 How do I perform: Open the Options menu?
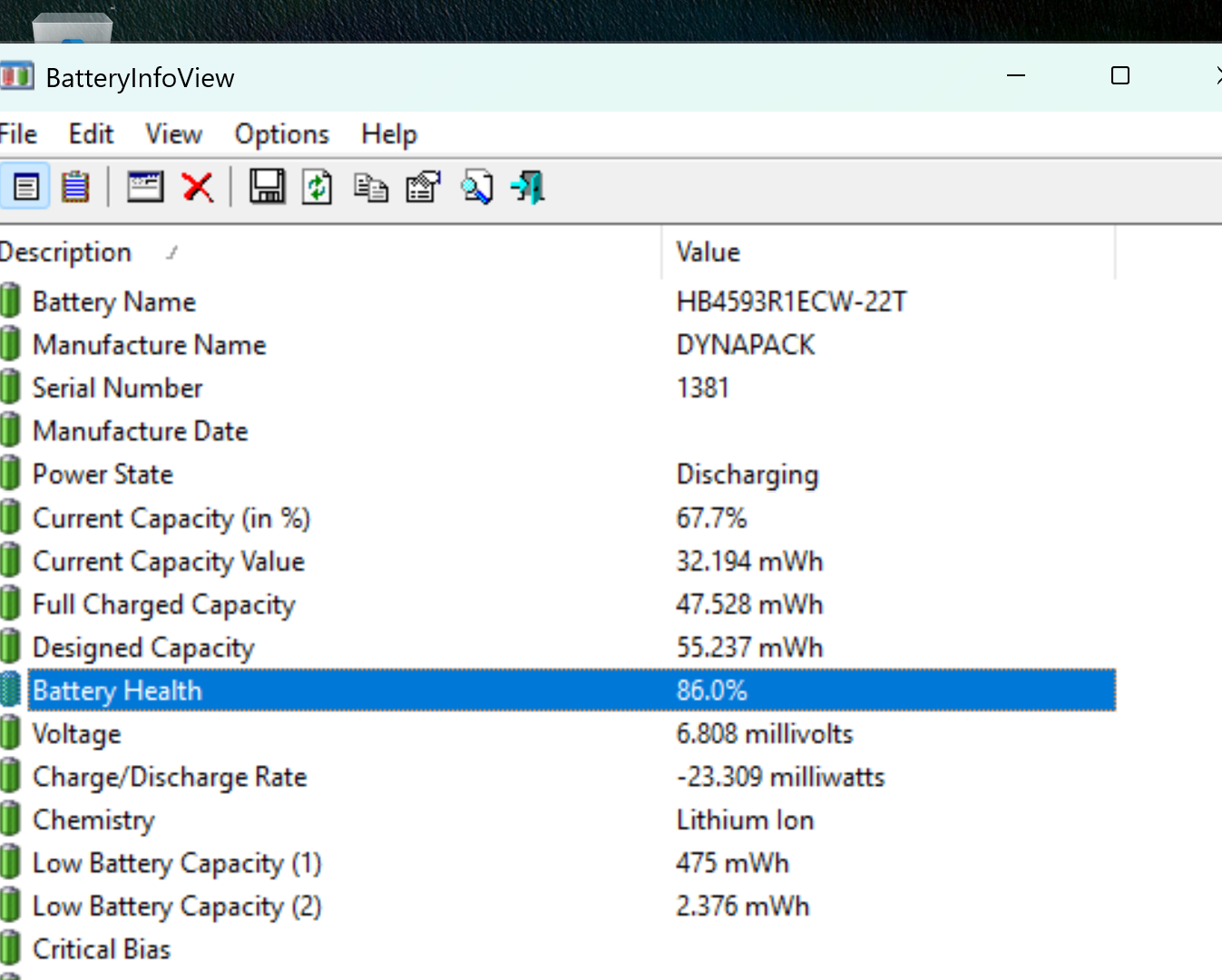[281, 134]
